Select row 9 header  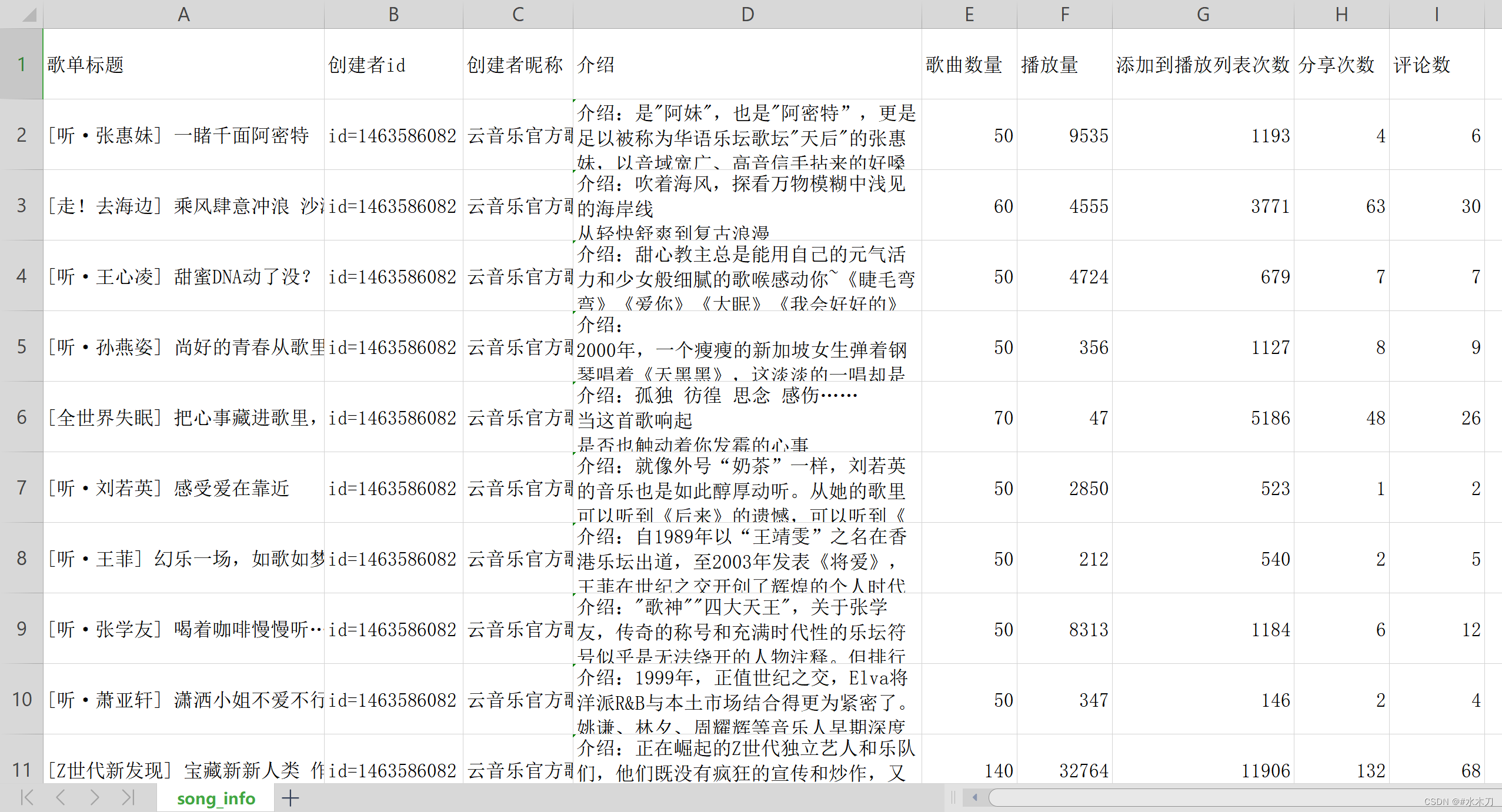pyautogui.click(x=22, y=629)
